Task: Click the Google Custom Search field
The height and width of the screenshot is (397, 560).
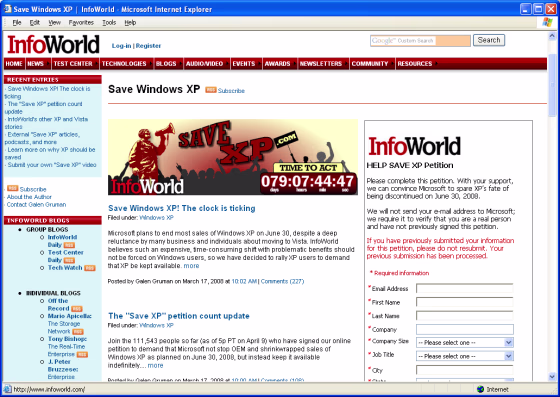Action: pyautogui.click(x=420, y=41)
